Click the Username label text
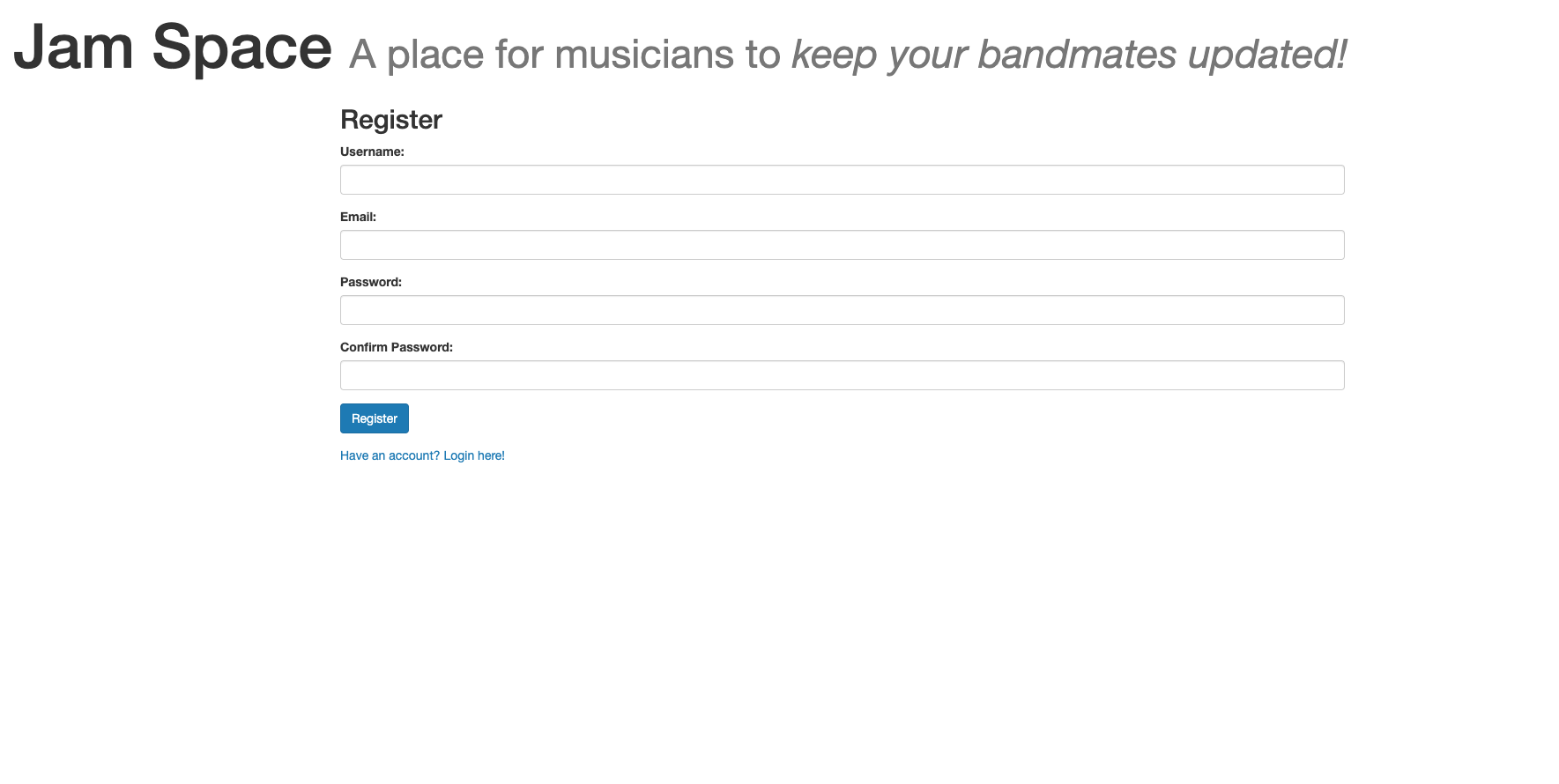Screen dimensions: 1559x784 coord(372,152)
